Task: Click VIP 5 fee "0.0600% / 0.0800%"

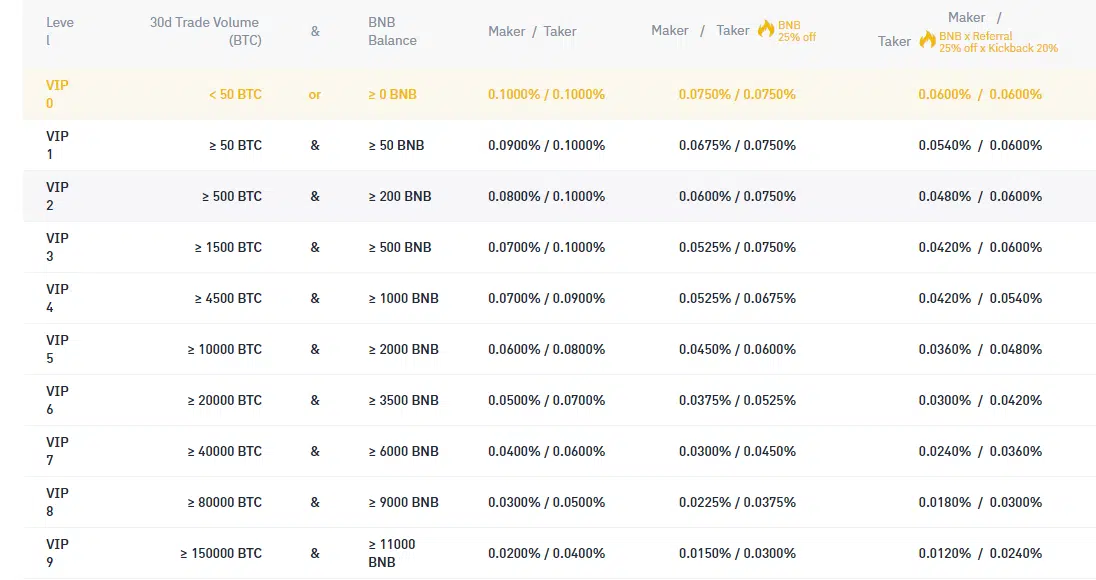Action: tap(547, 349)
